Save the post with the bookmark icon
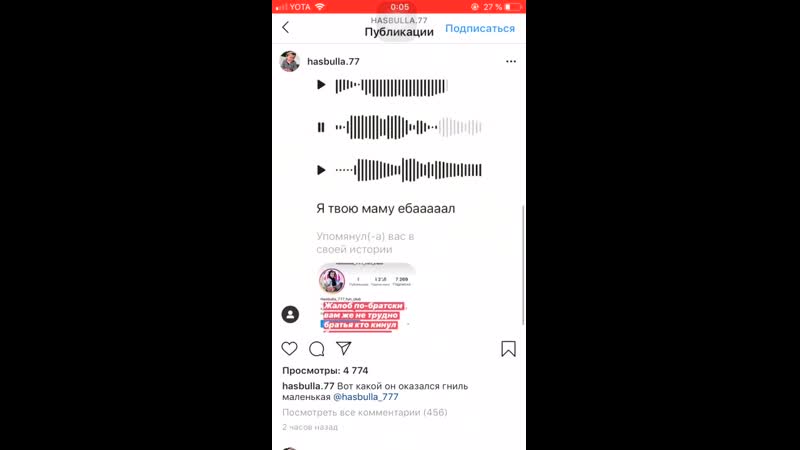Screen dimensions: 800x450 (x=508, y=349)
